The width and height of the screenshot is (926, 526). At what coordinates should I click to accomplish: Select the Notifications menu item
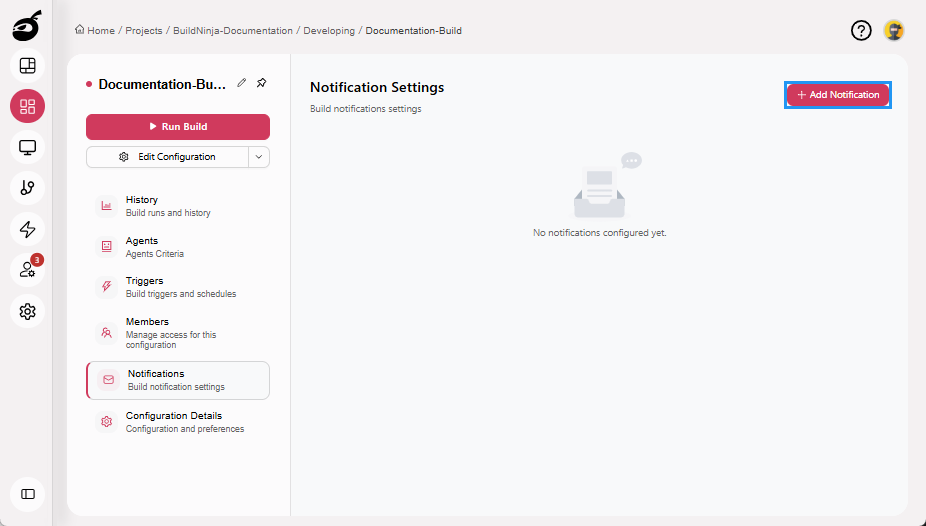(178, 380)
